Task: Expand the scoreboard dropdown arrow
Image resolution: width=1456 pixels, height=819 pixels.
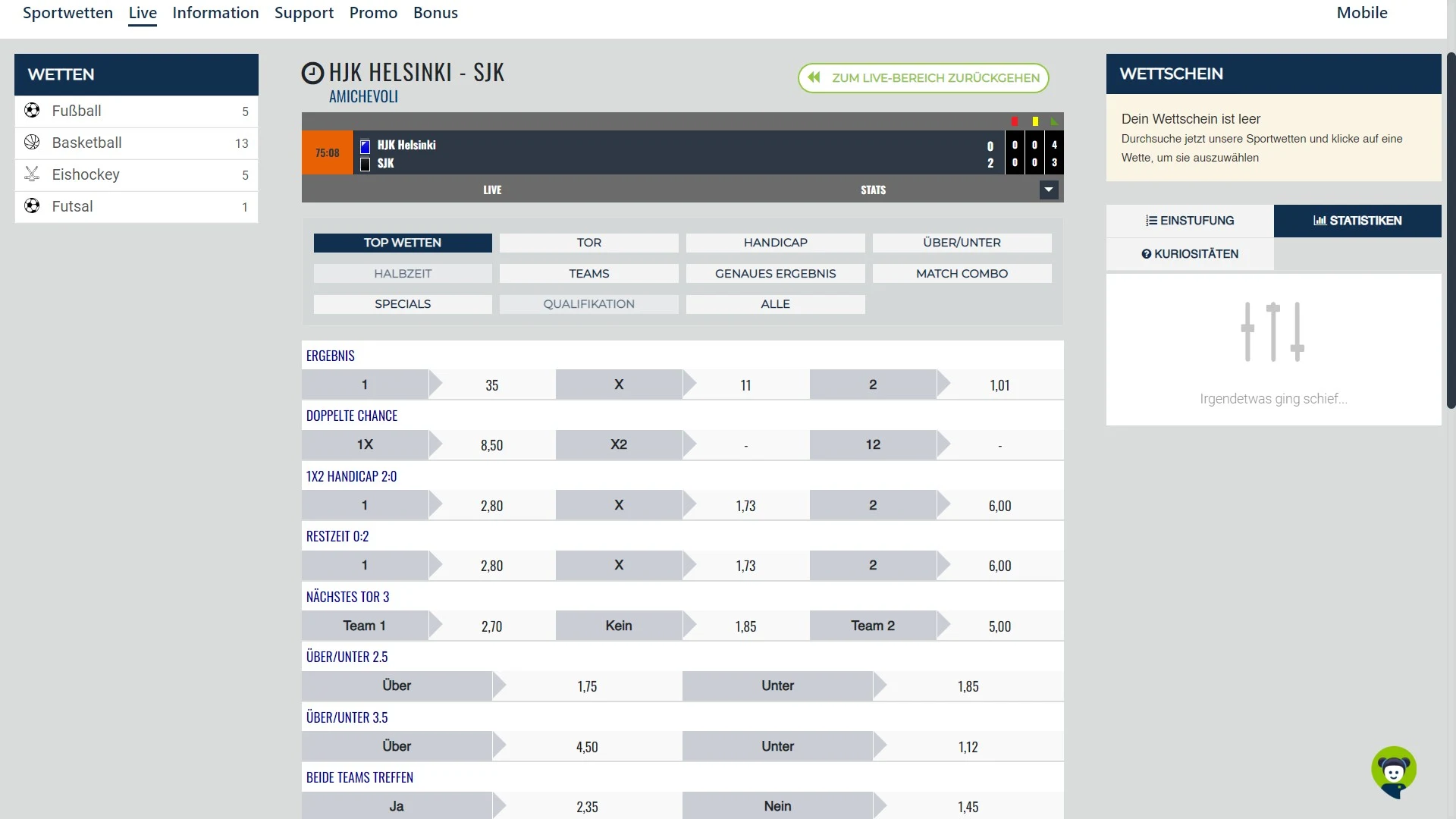Action: pos(1049,190)
